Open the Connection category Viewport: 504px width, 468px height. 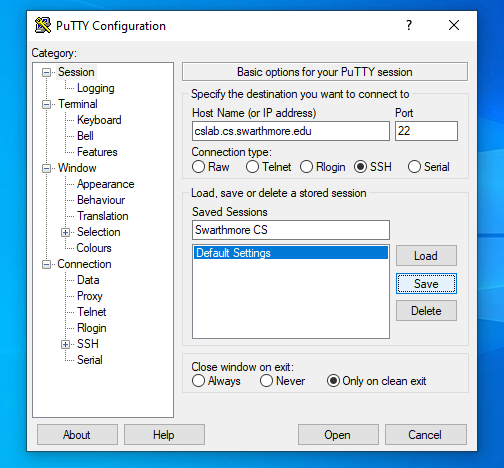(x=84, y=264)
